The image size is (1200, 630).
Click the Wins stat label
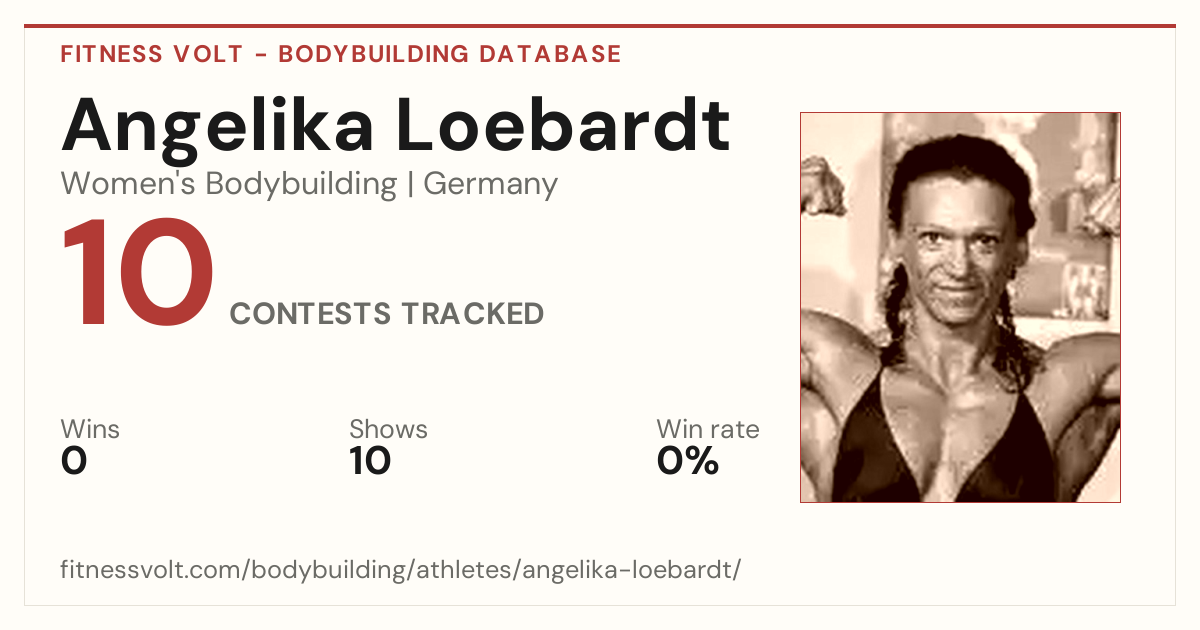click(x=90, y=429)
